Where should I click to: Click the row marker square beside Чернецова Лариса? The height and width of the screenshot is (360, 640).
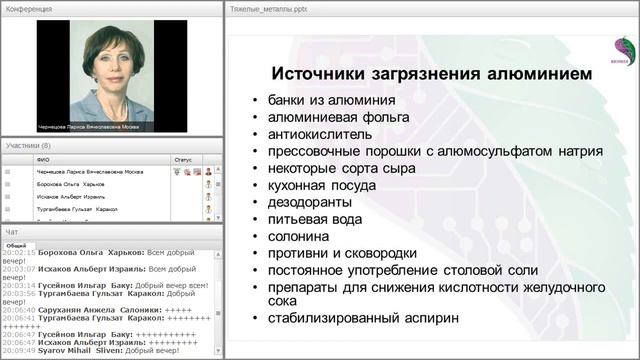7,172
